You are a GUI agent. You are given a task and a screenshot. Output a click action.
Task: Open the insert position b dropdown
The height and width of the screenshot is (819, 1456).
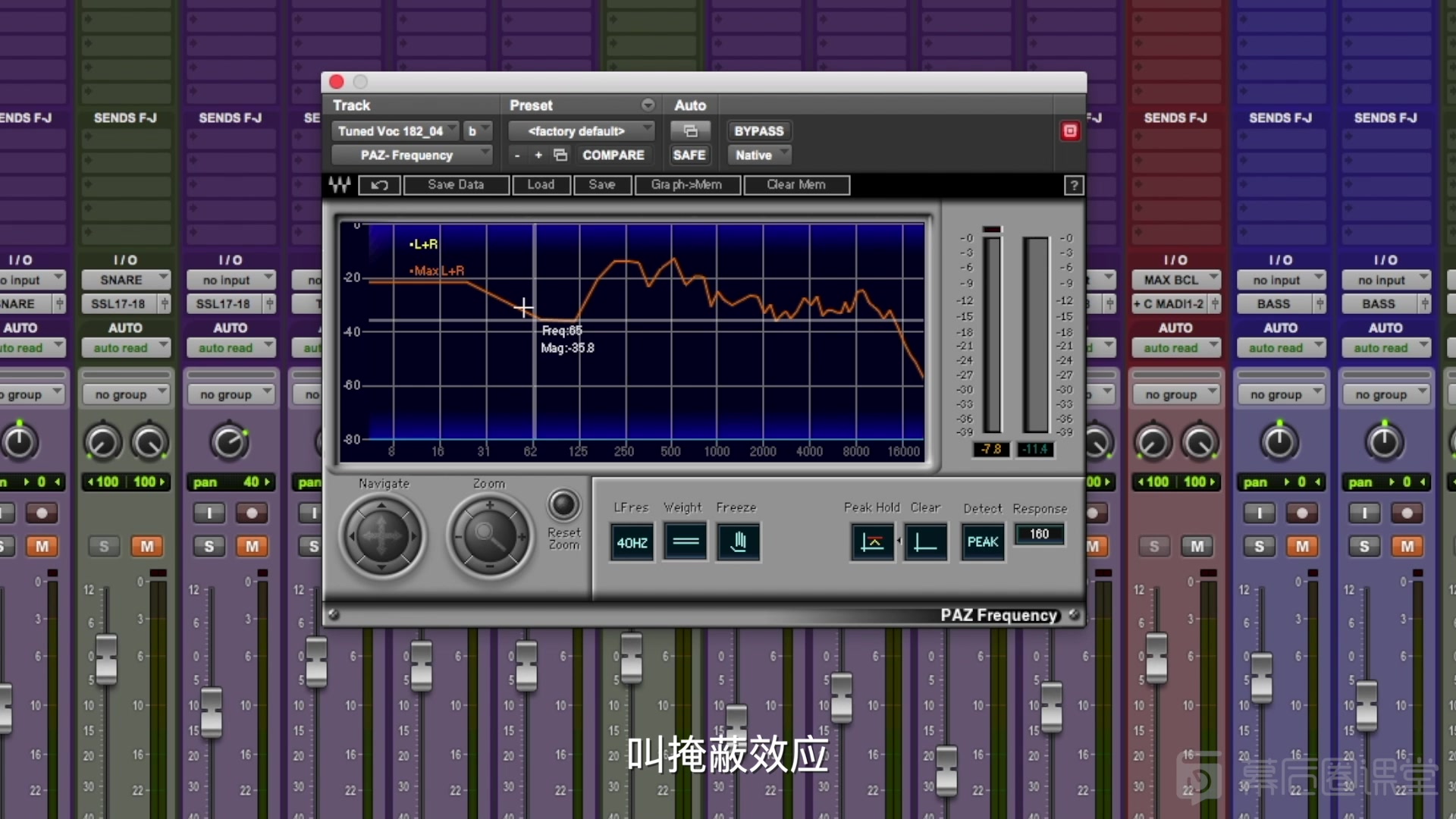[477, 131]
